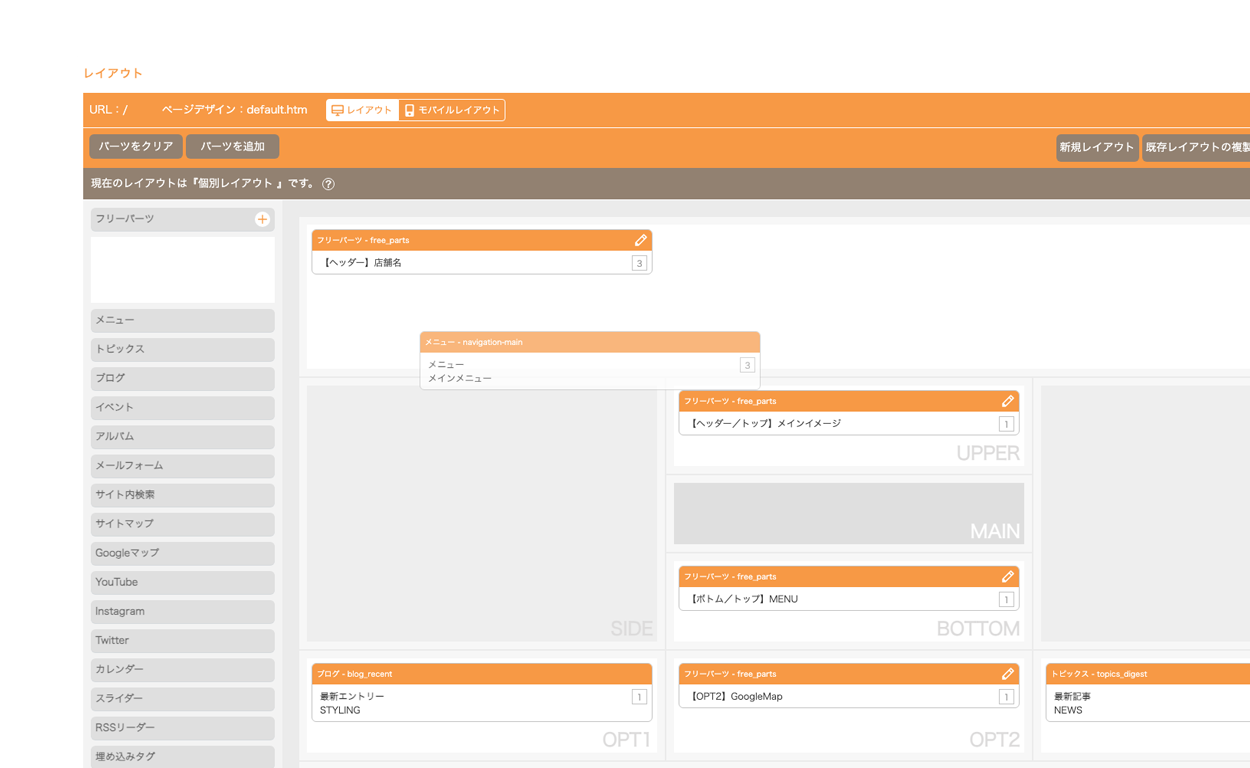Open the YouTube parts category
Screen dimensions: 1250x768
click(x=182, y=582)
